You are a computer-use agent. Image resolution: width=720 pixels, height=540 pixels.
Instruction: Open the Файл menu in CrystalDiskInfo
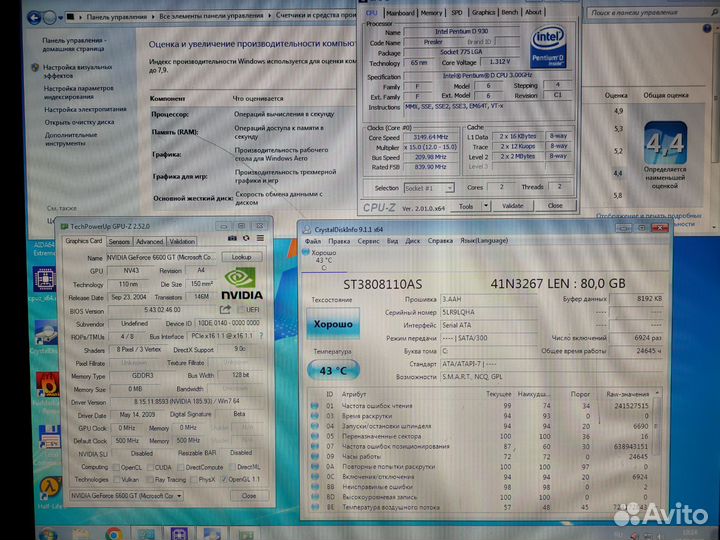coord(313,241)
